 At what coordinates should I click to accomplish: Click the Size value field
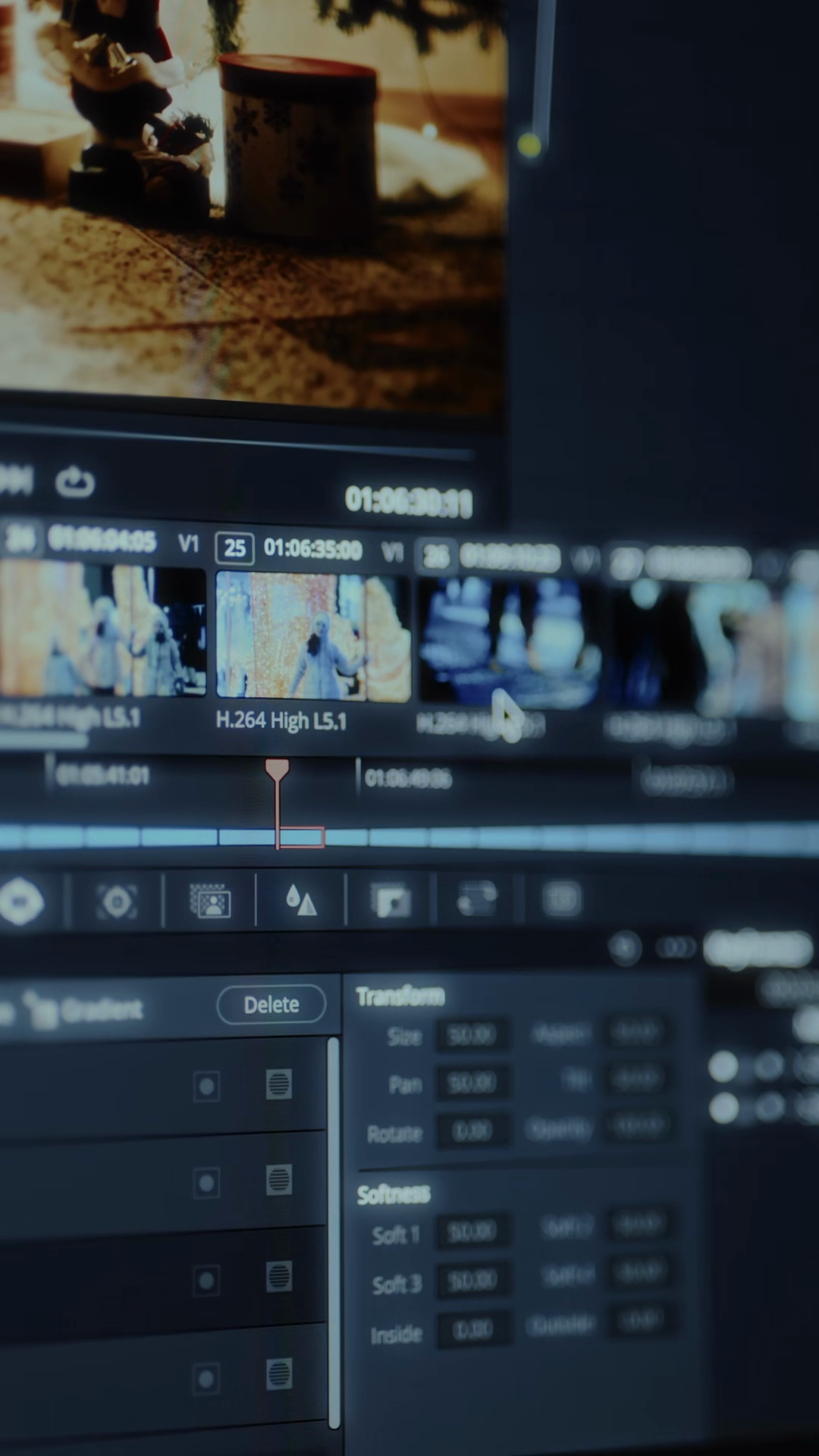point(471,1035)
